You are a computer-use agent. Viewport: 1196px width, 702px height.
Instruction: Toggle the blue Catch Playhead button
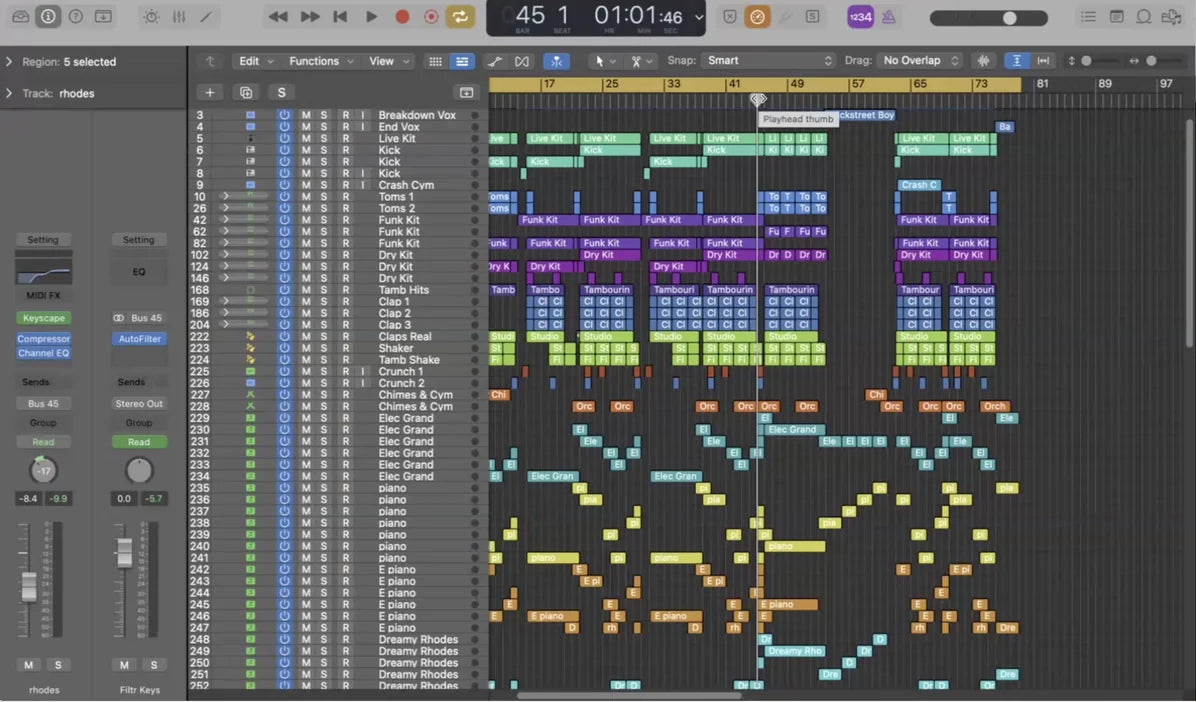pyautogui.click(x=557, y=61)
